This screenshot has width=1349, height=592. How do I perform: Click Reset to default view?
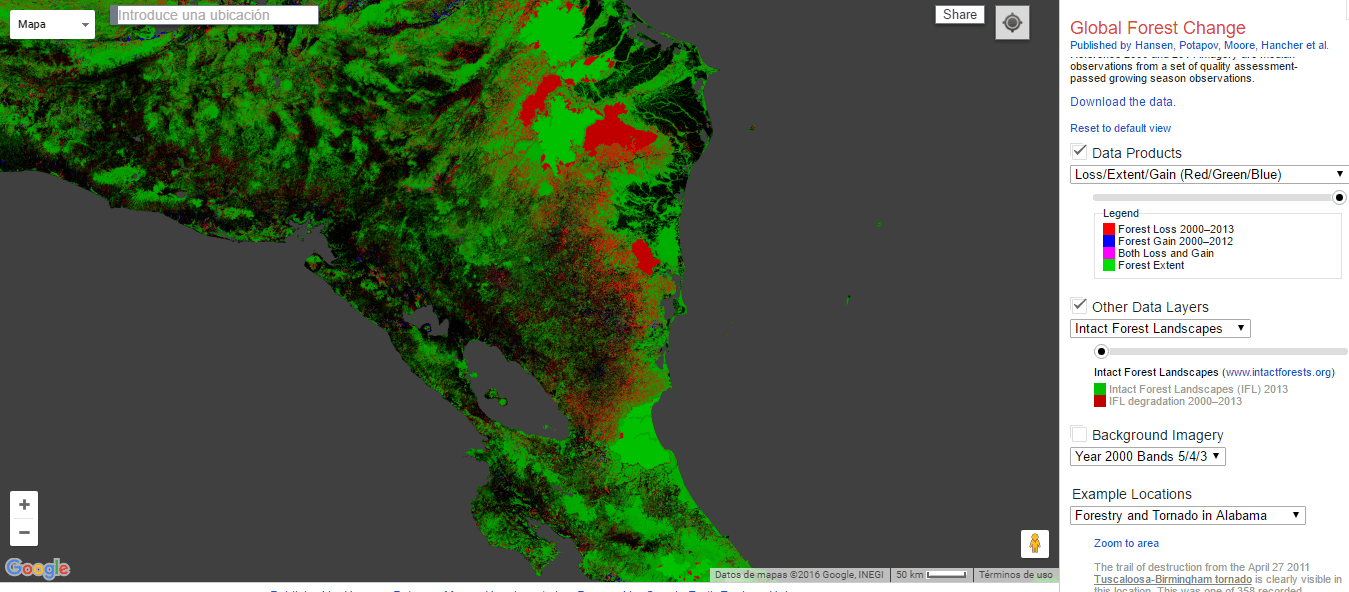coord(1121,128)
